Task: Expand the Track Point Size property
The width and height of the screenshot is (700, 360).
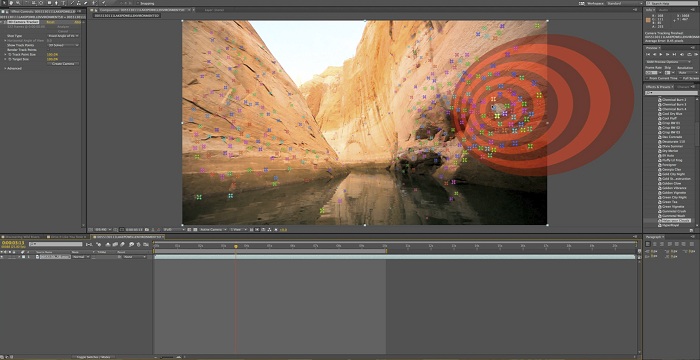Action: click(x=5, y=54)
